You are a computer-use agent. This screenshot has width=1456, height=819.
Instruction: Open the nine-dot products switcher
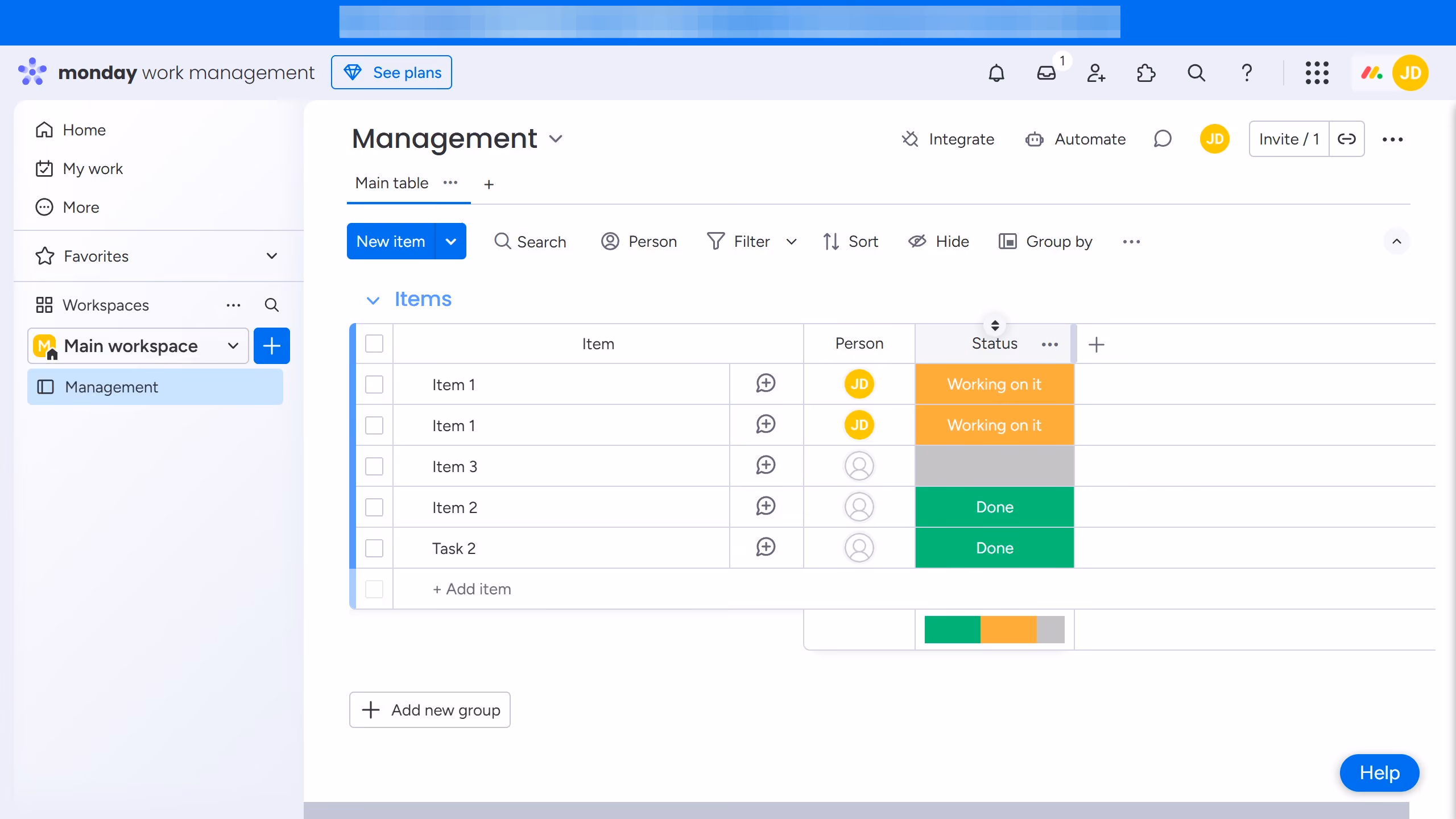click(x=1317, y=73)
